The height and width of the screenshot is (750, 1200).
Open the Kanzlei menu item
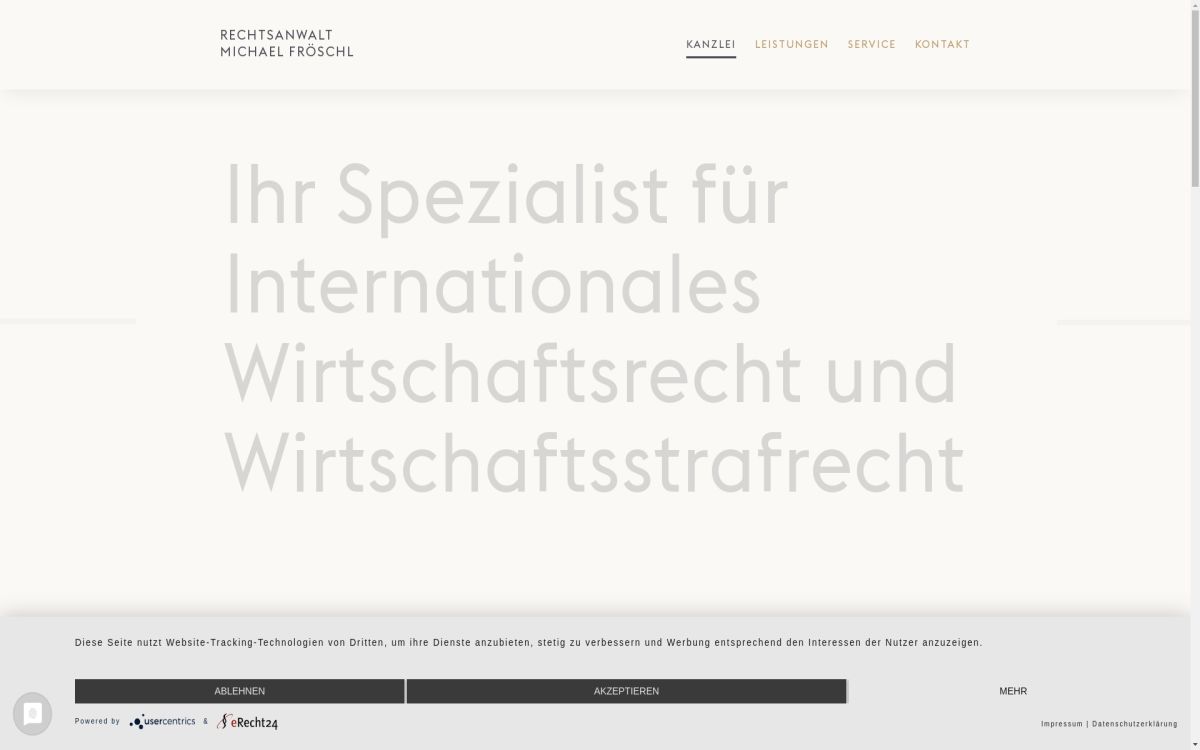[x=710, y=44]
